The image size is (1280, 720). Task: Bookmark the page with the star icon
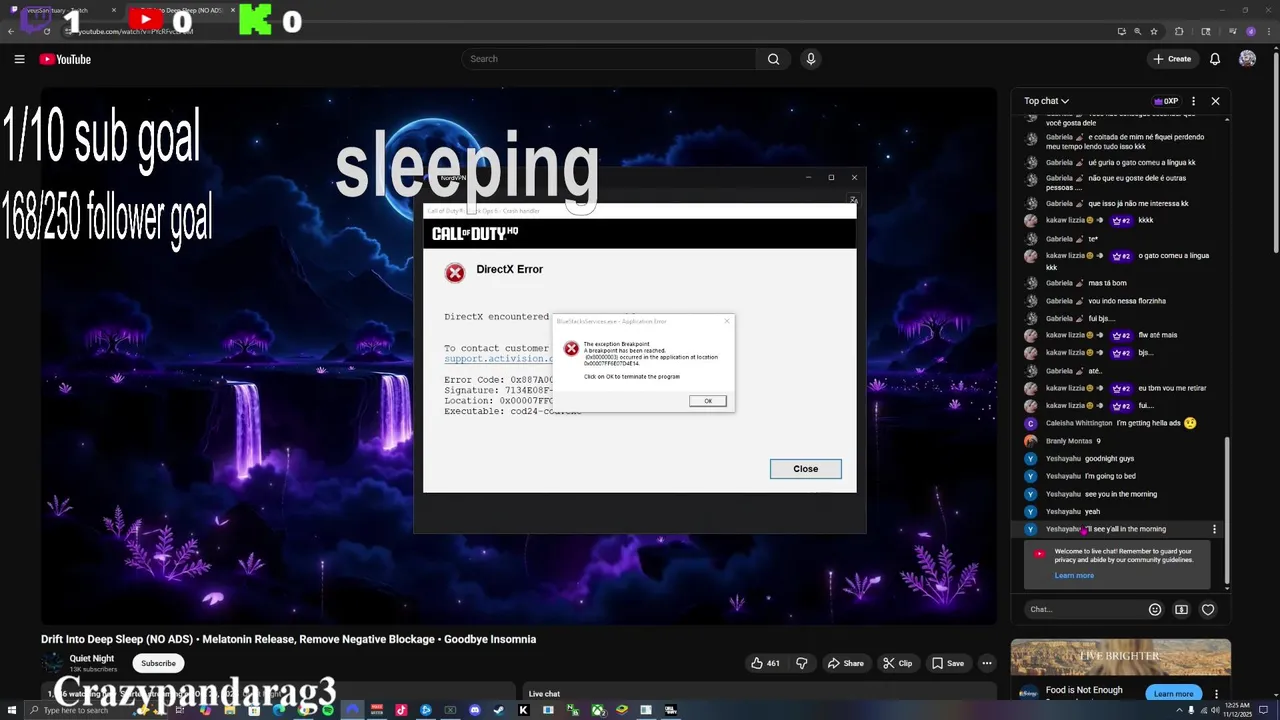[1156, 31]
